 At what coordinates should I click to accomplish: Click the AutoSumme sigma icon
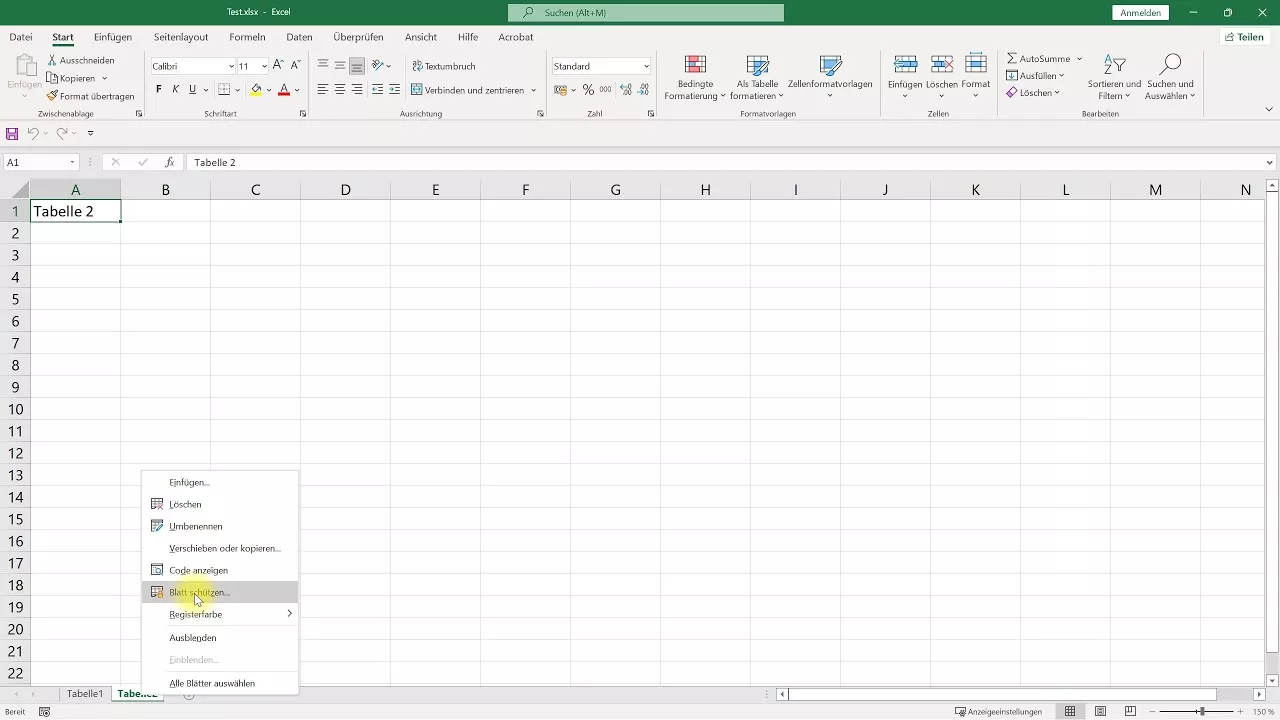pyautogui.click(x=1012, y=59)
